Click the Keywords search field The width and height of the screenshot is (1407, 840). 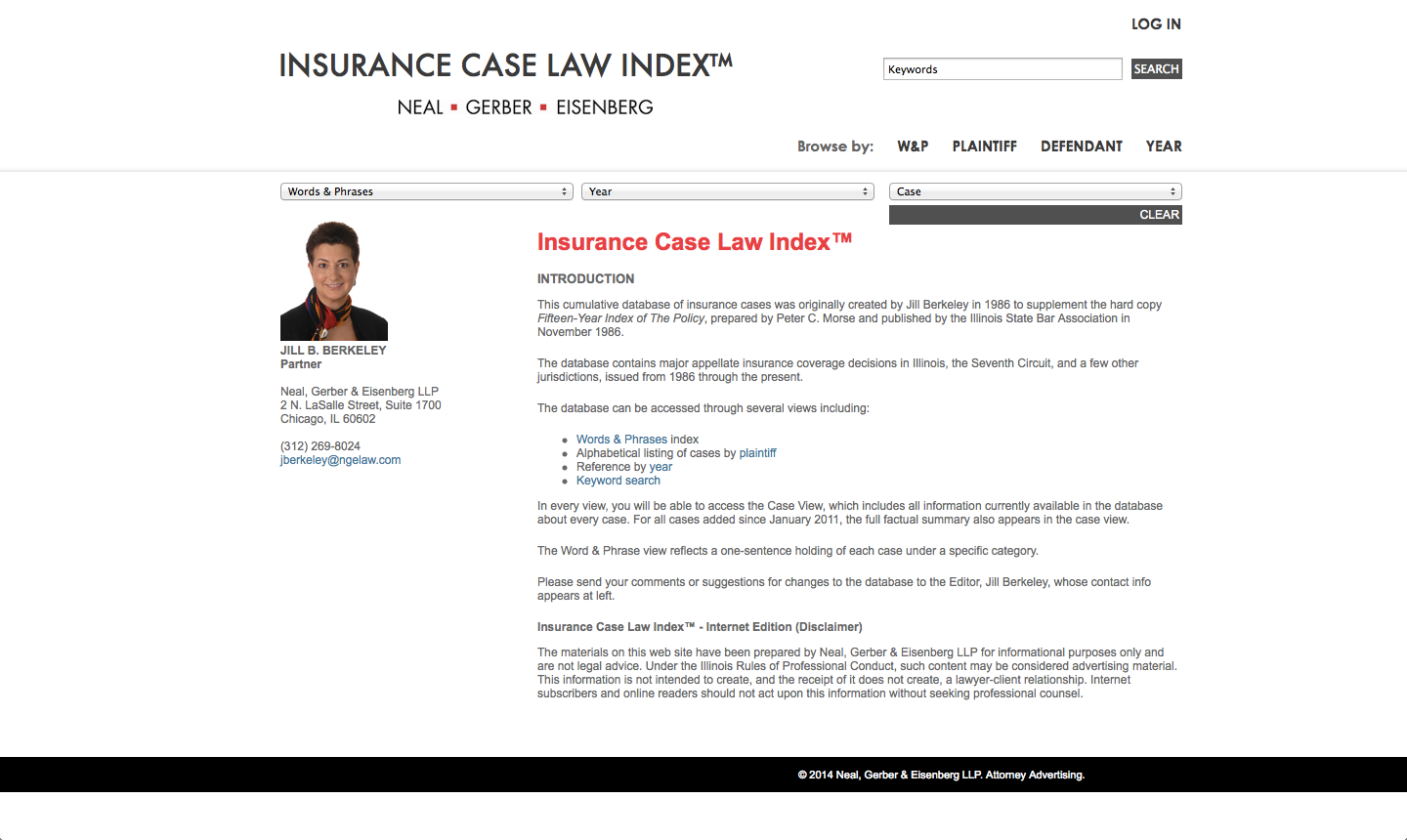coord(1002,69)
